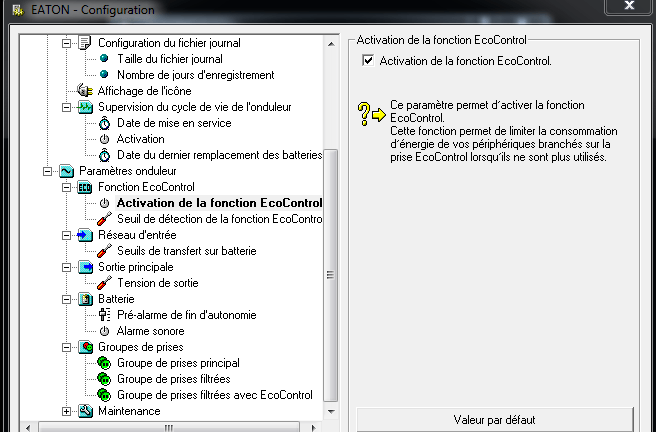The height and width of the screenshot is (432, 656).
Task: Click the wrench icon beside Maintenance
Action: coord(85,411)
